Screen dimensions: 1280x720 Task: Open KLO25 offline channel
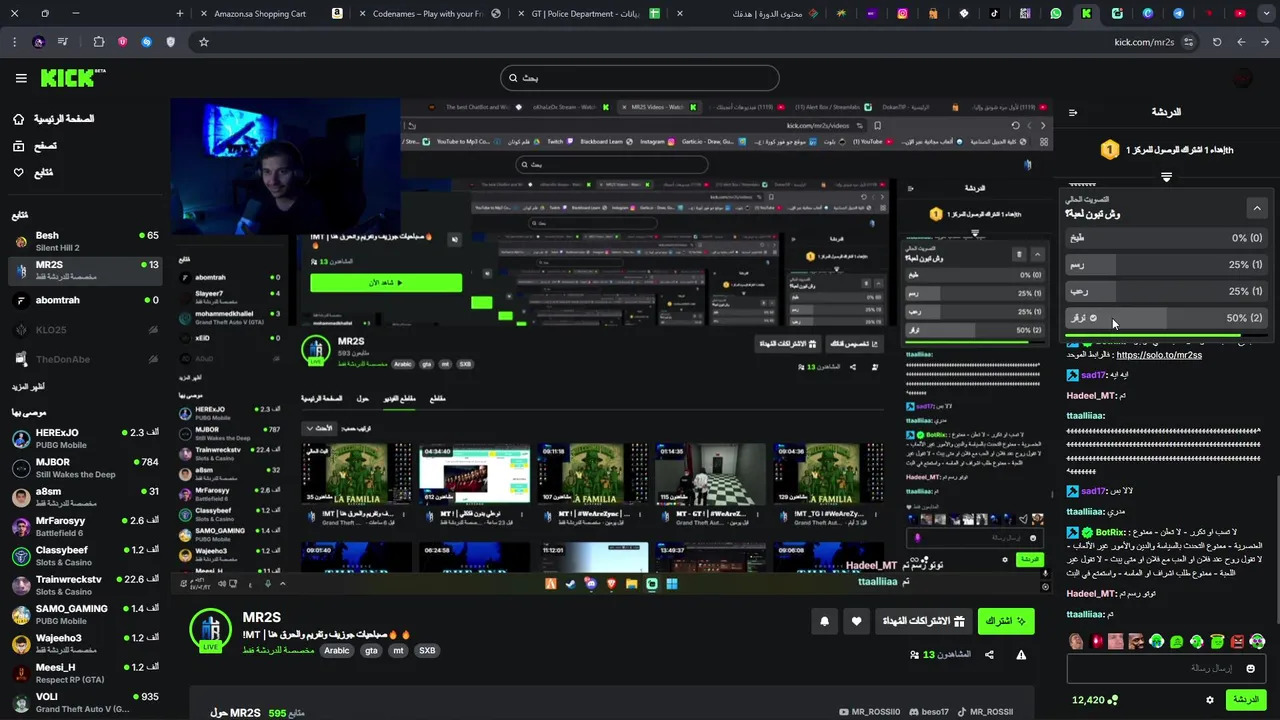pos(85,330)
